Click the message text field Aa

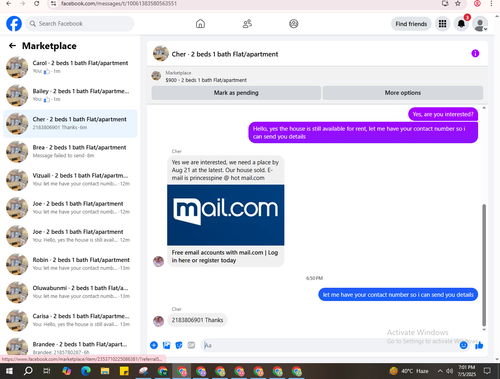click(x=330, y=345)
